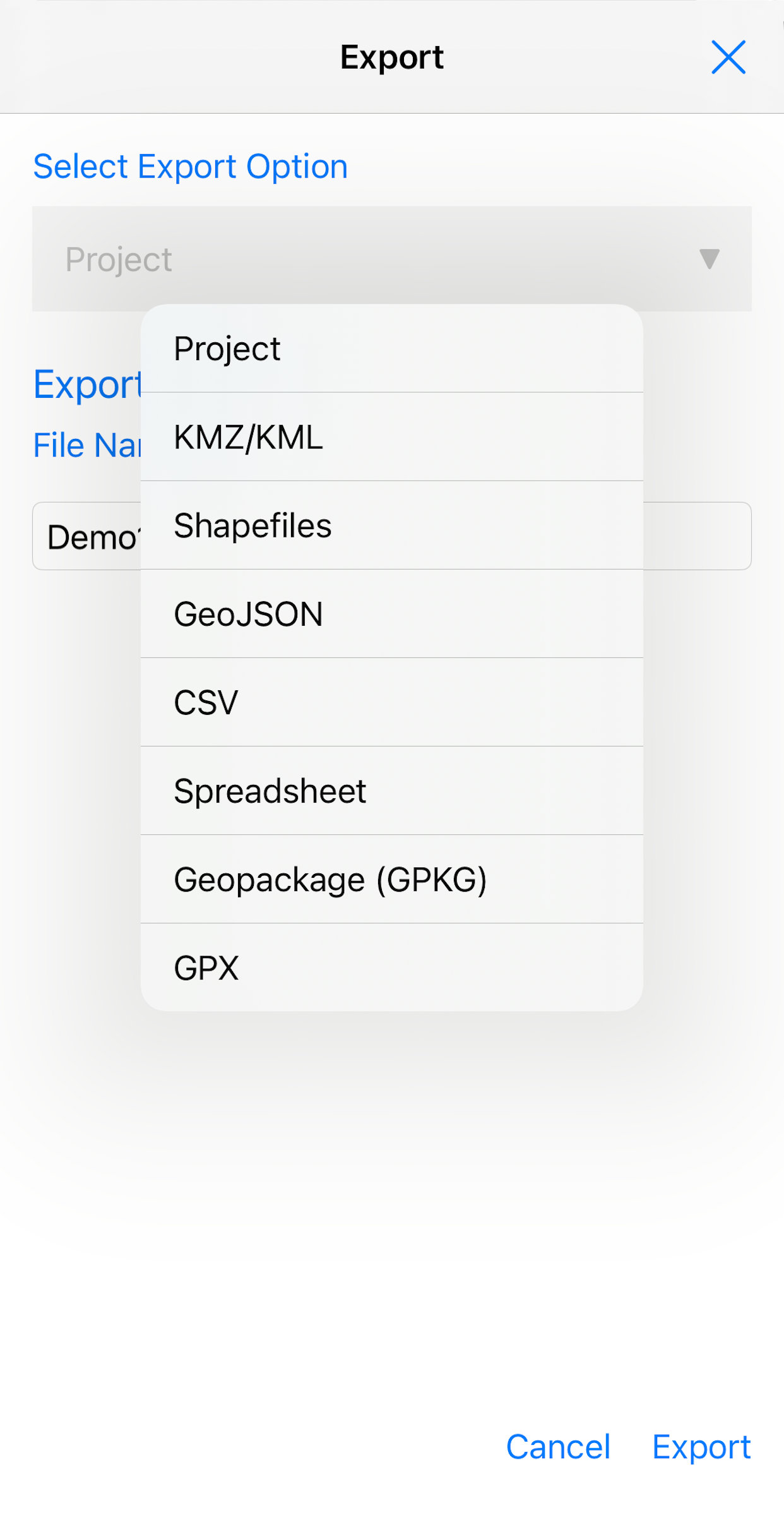This screenshot has height=1515, width=784.
Task: Click the blue Export section label
Action: [x=86, y=385]
